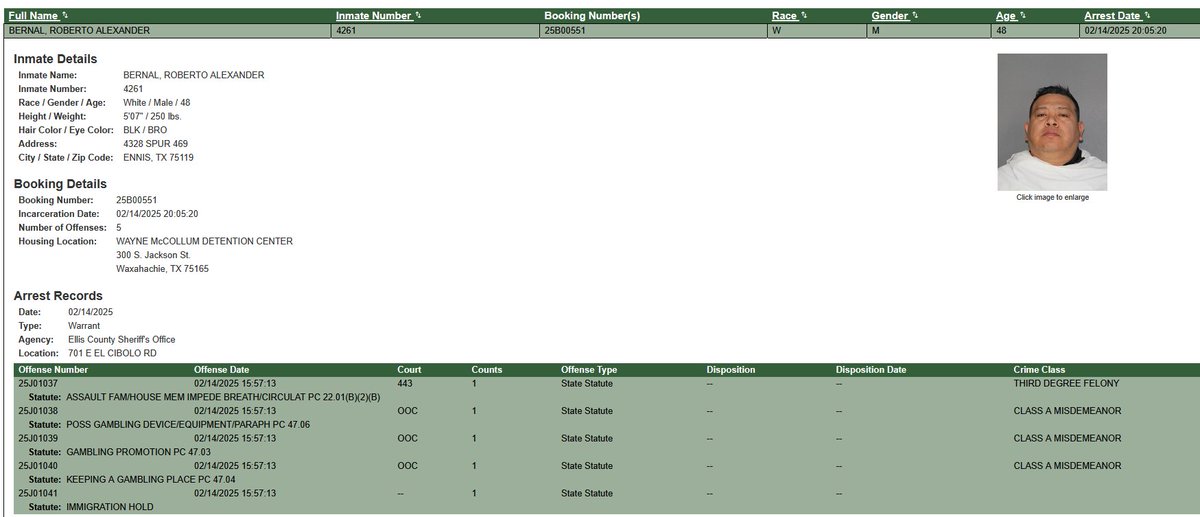Click the Offense Type column header

point(589,370)
